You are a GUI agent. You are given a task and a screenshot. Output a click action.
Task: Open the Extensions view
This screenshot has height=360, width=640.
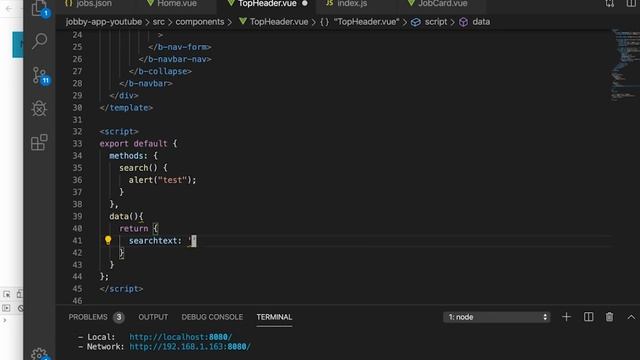point(39,142)
